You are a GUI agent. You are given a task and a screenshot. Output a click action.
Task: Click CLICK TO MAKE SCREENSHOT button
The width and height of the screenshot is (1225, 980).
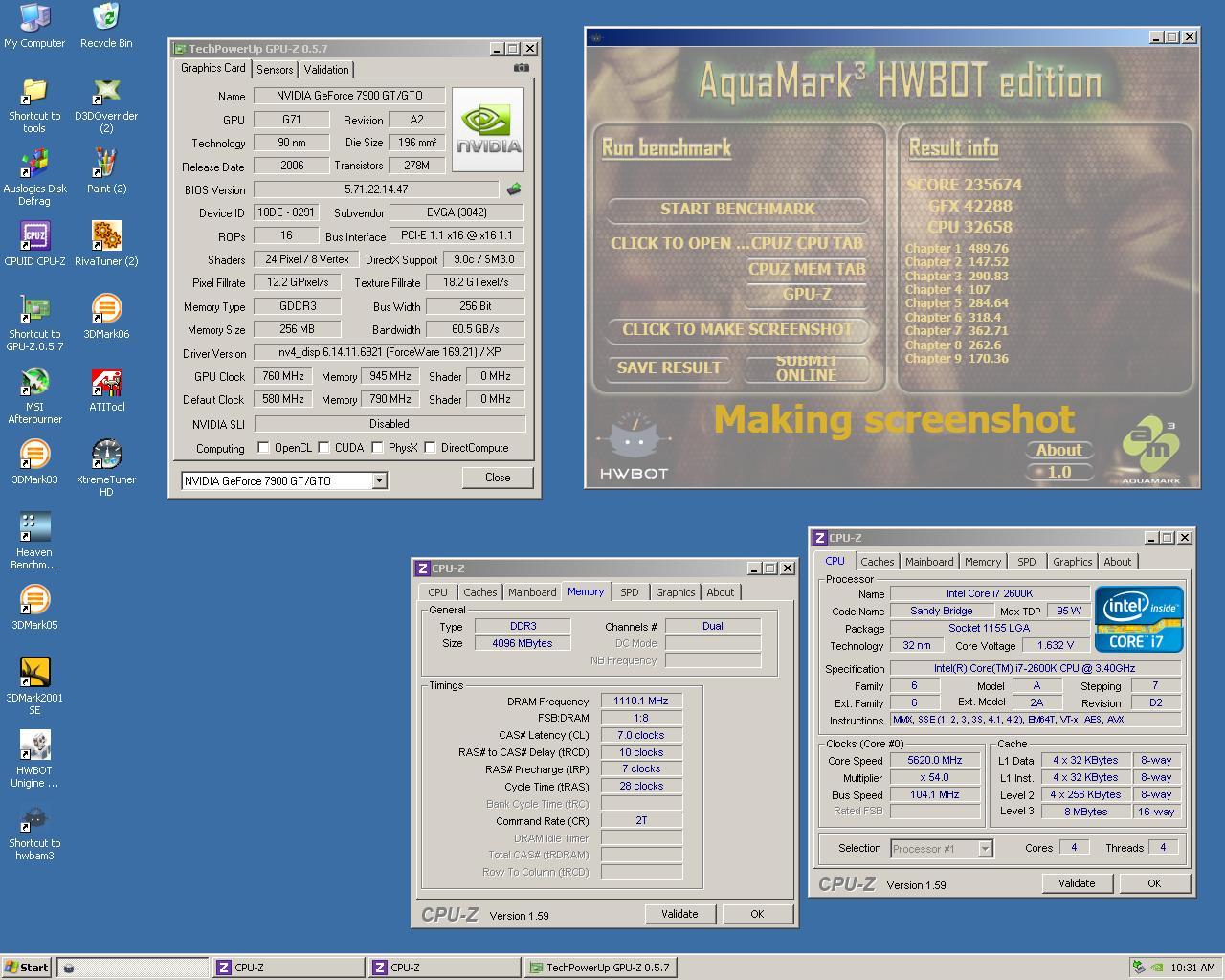pyautogui.click(x=737, y=329)
